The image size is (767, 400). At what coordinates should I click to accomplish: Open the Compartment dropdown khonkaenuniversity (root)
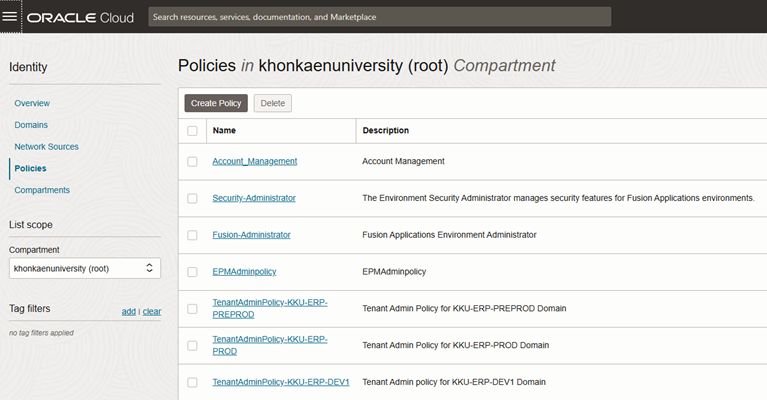pos(85,268)
